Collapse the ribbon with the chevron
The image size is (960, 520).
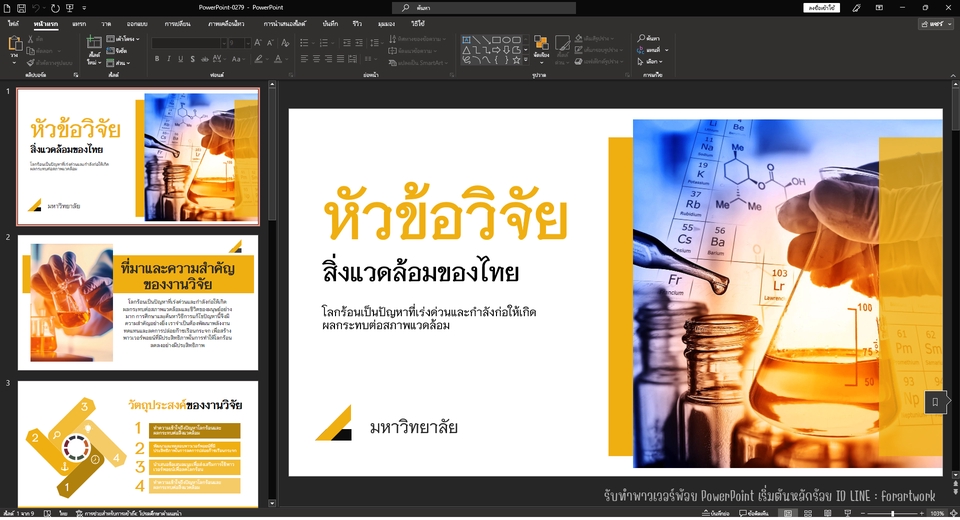pyautogui.click(x=953, y=75)
